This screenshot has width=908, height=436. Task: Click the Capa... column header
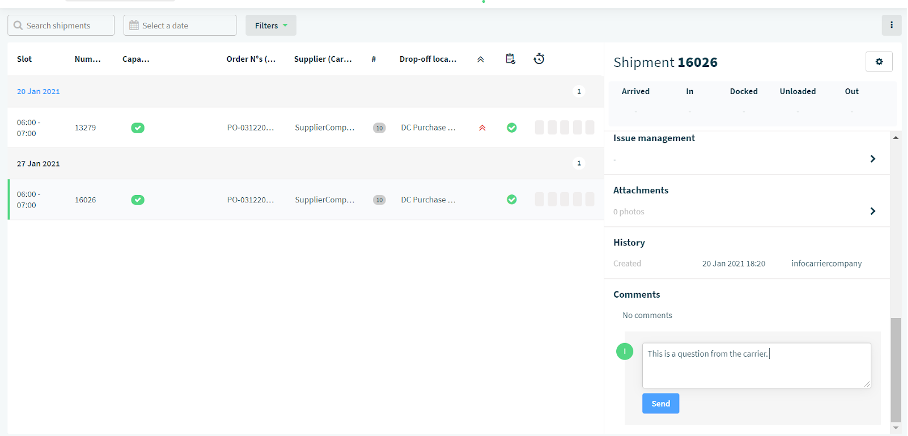pyautogui.click(x=136, y=59)
